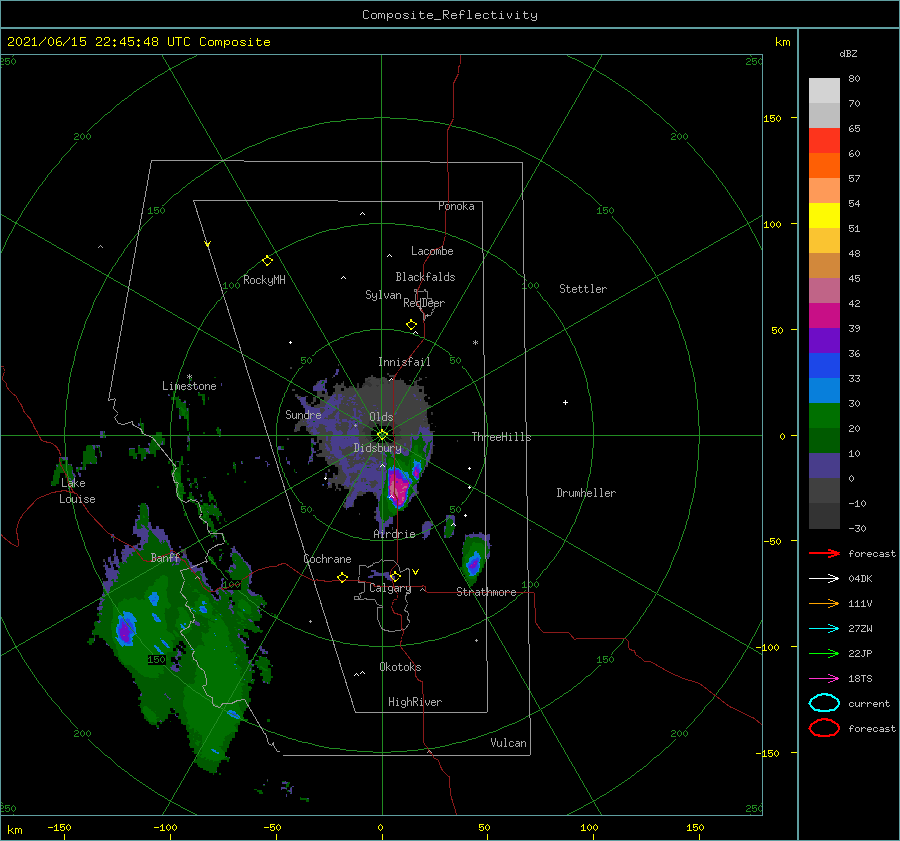900x841 pixels.
Task: Click the yellow km label at bottom left
Action: tap(14, 830)
